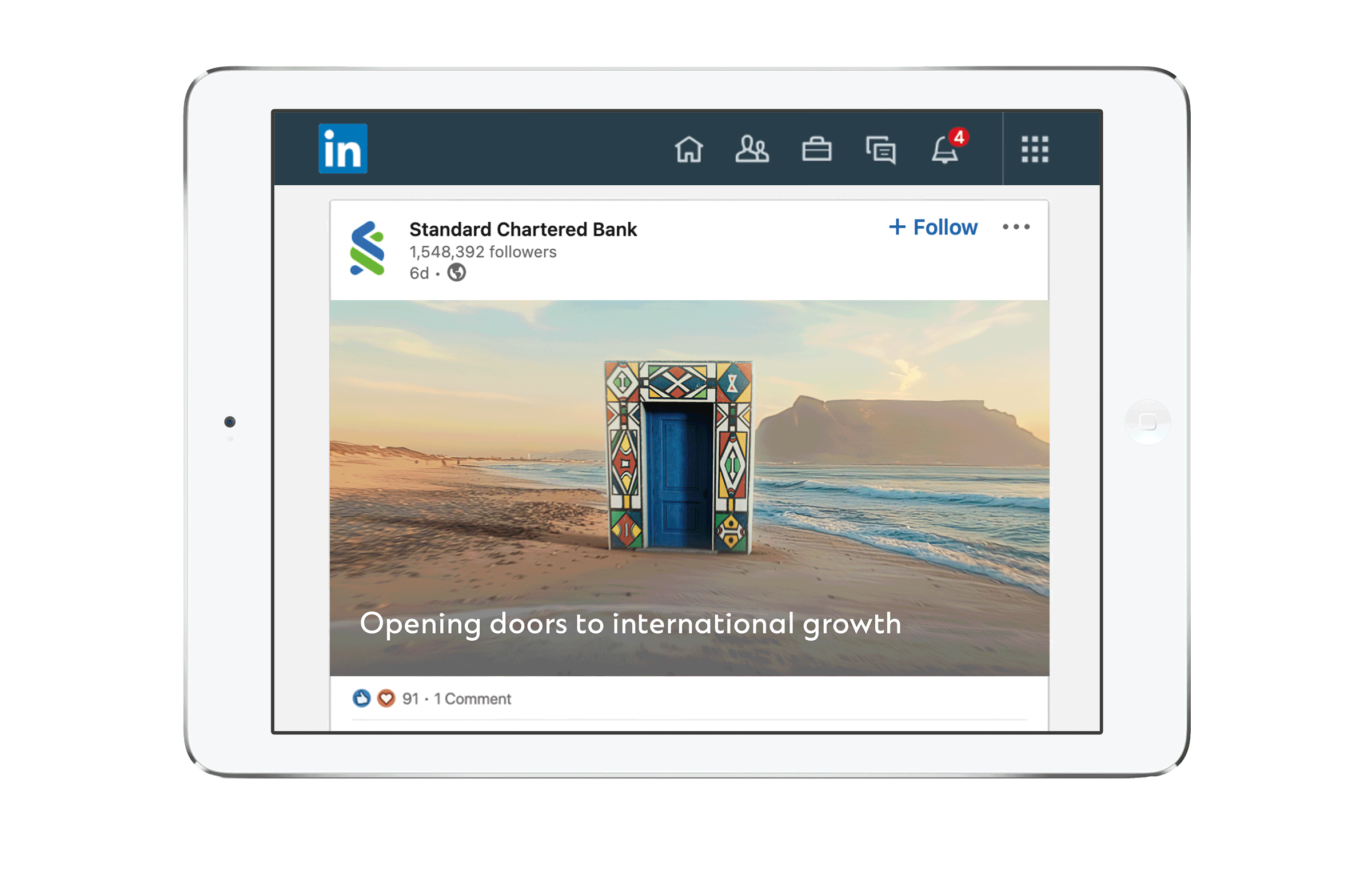1372x882 pixels.
Task: Click the globe public-visibility icon on post
Action: click(455, 273)
